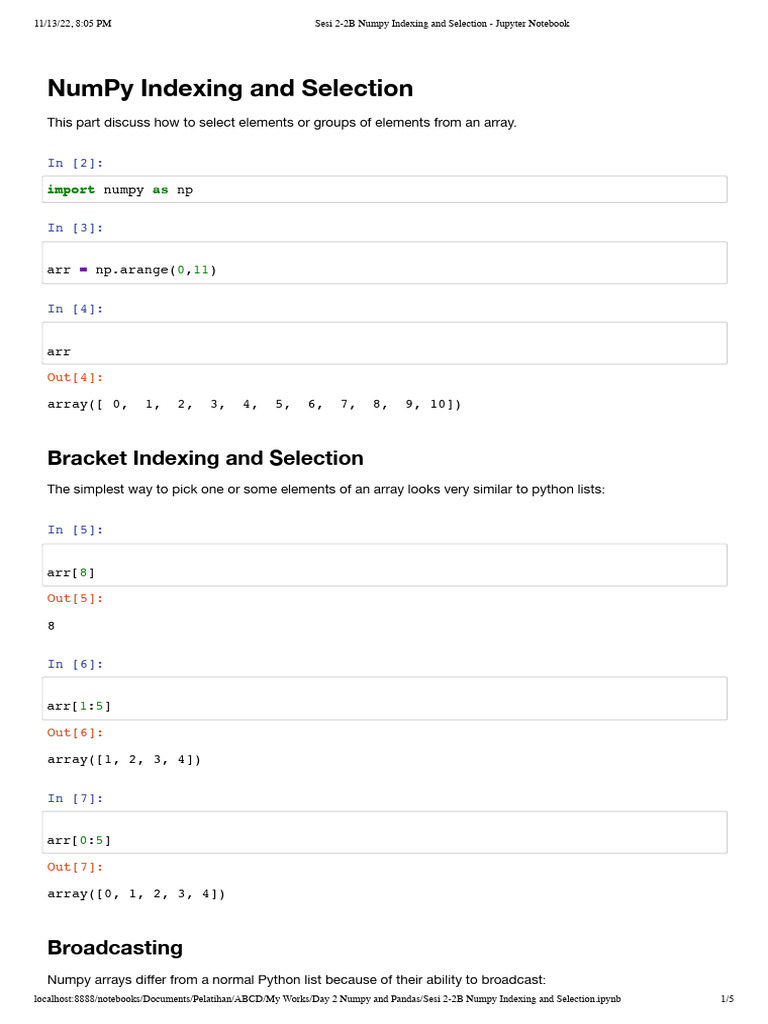Click the 'import numpy as np' code cell
Viewport: 768px width, 1024px height.
tap(386, 189)
